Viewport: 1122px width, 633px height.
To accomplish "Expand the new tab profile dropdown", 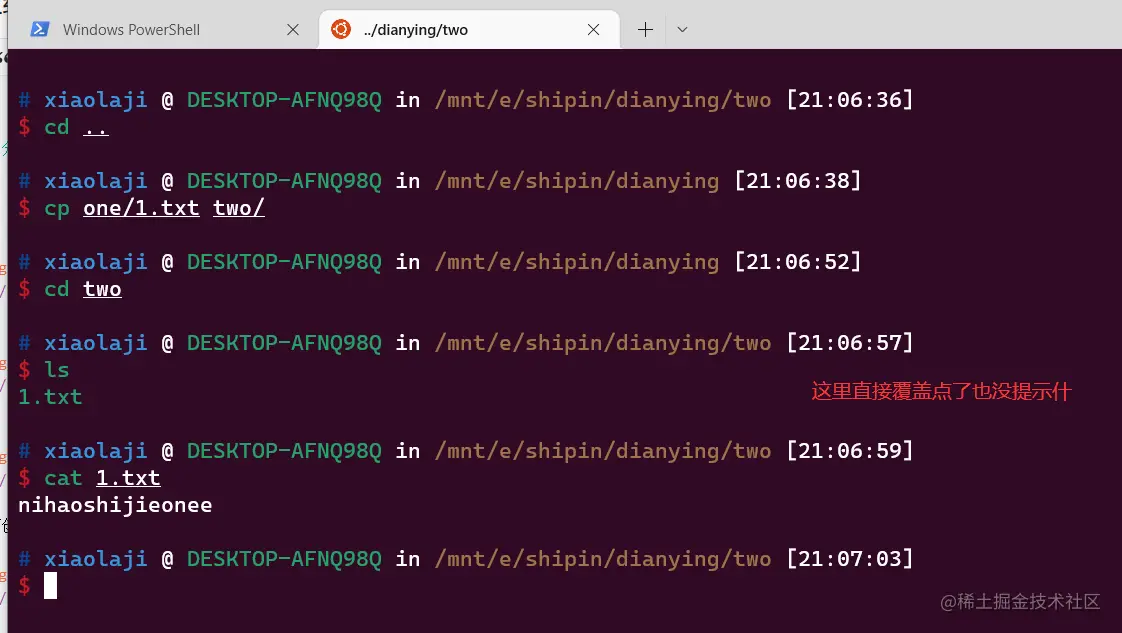I will point(682,29).
